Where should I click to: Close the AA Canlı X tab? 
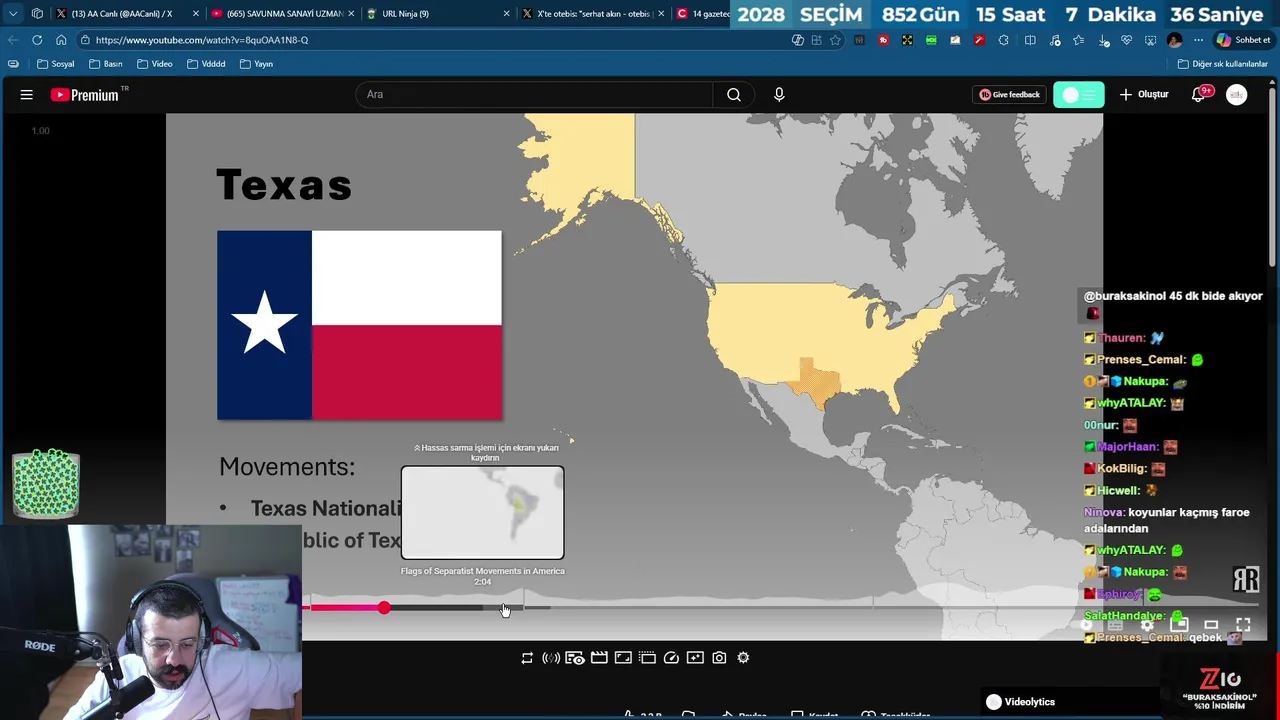[195, 14]
